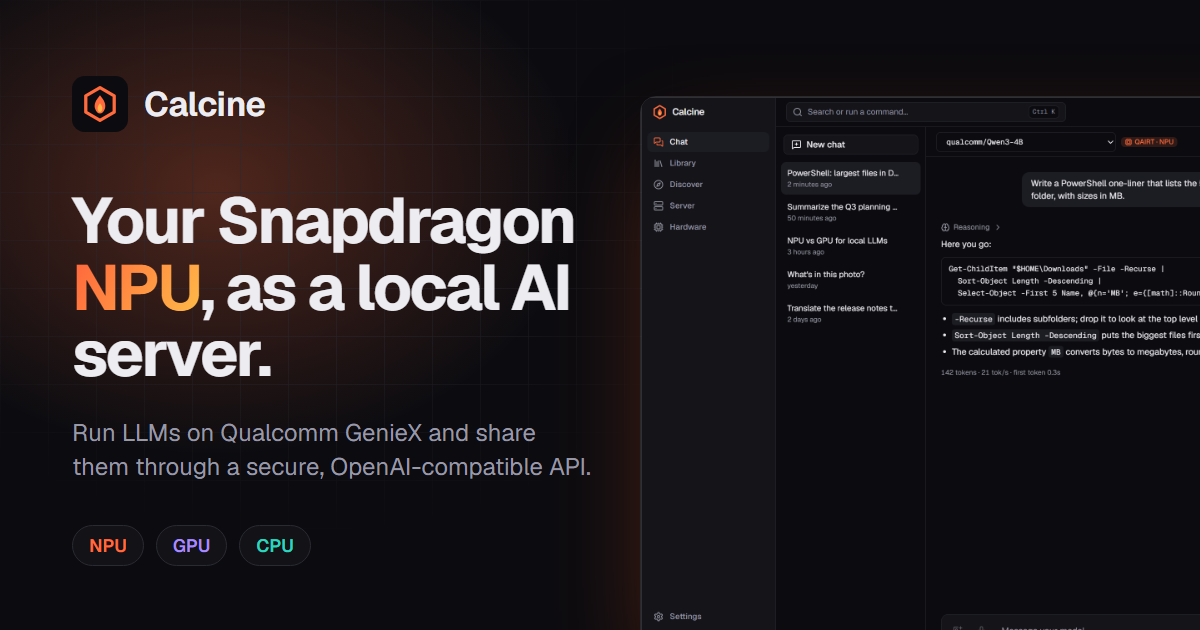The image size is (1200, 630).
Task: Focus the 'Search or run a command' field
Action: click(x=925, y=112)
